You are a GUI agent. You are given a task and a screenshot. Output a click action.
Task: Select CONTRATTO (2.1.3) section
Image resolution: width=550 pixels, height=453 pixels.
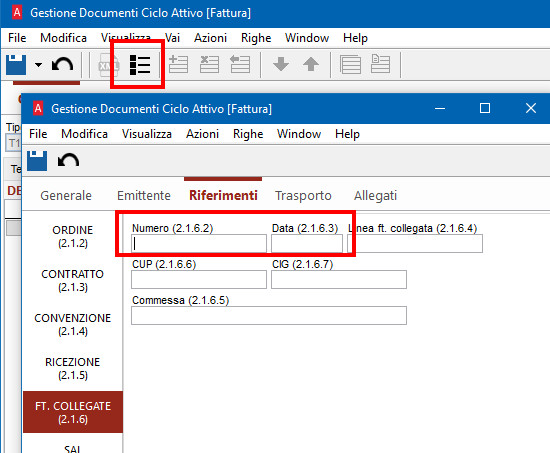(73, 280)
